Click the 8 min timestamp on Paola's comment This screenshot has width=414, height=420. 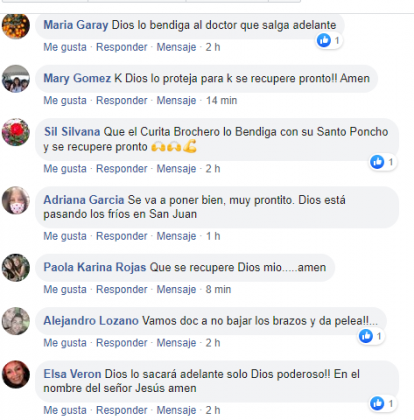(x=218, y=289)
